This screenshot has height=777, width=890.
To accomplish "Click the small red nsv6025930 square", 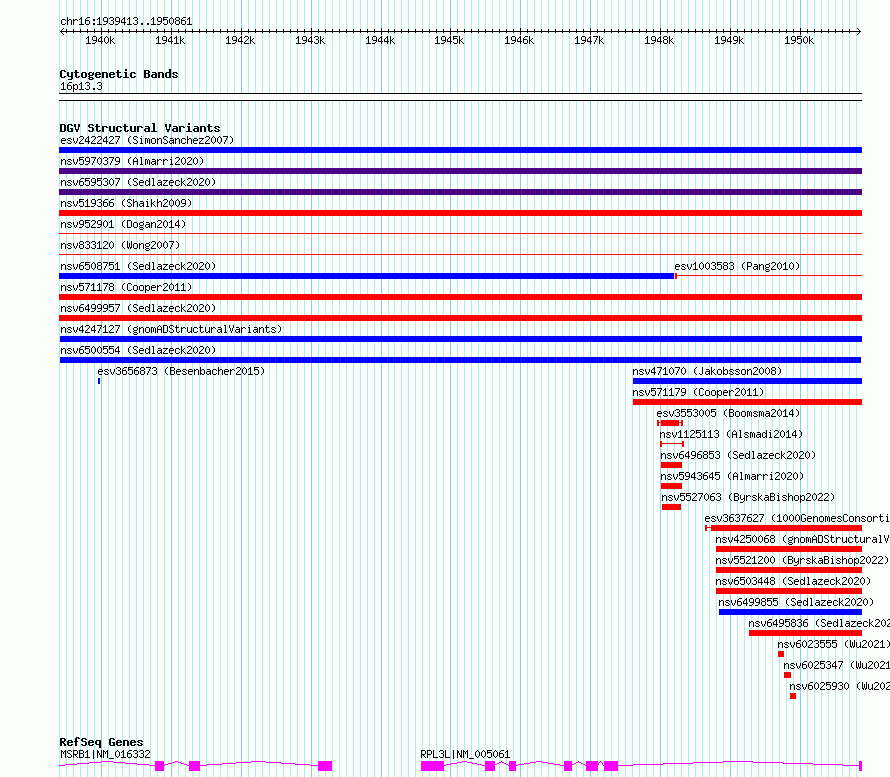I will tap(793, 696).
